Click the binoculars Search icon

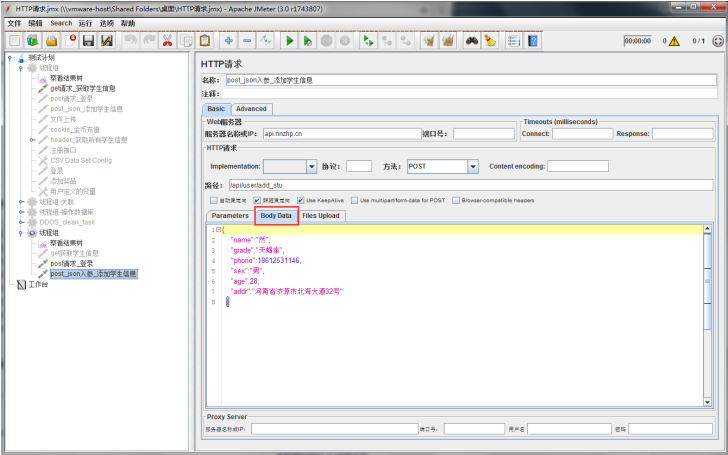click(470, 41)
